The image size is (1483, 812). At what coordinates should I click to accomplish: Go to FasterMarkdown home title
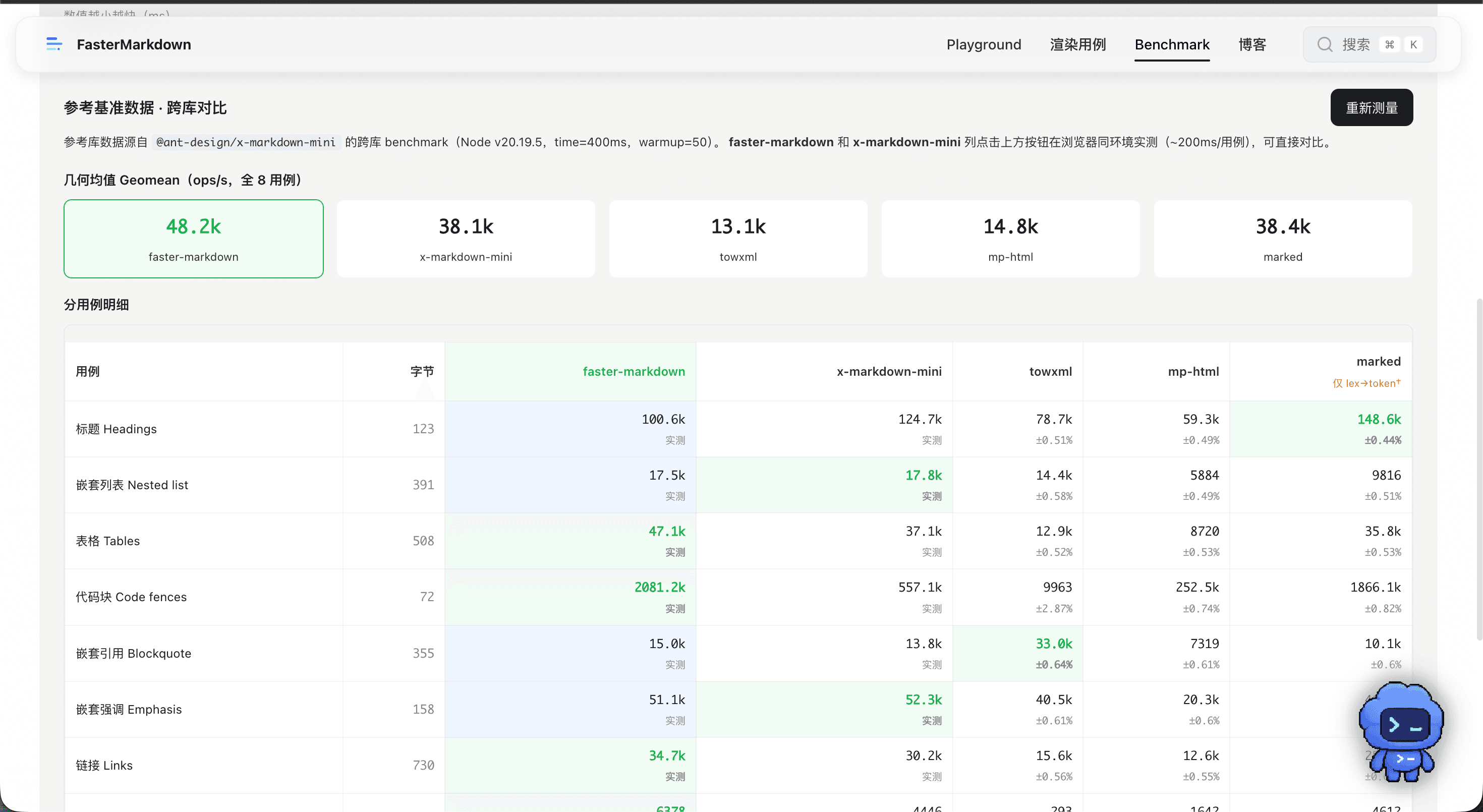coord(134,44)
